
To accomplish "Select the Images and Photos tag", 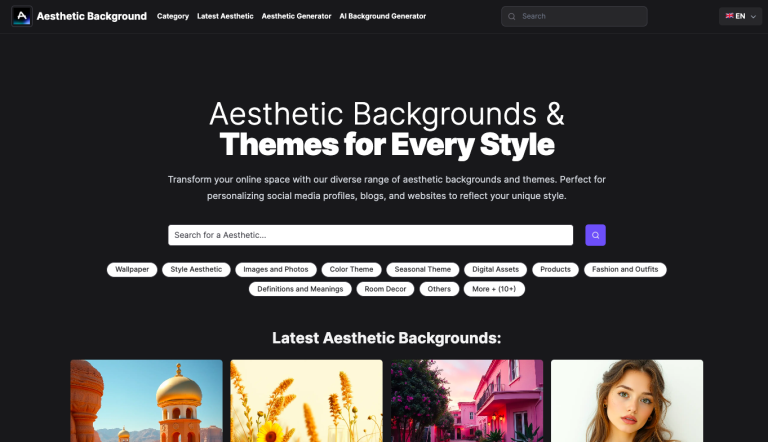I will (276, 269).
